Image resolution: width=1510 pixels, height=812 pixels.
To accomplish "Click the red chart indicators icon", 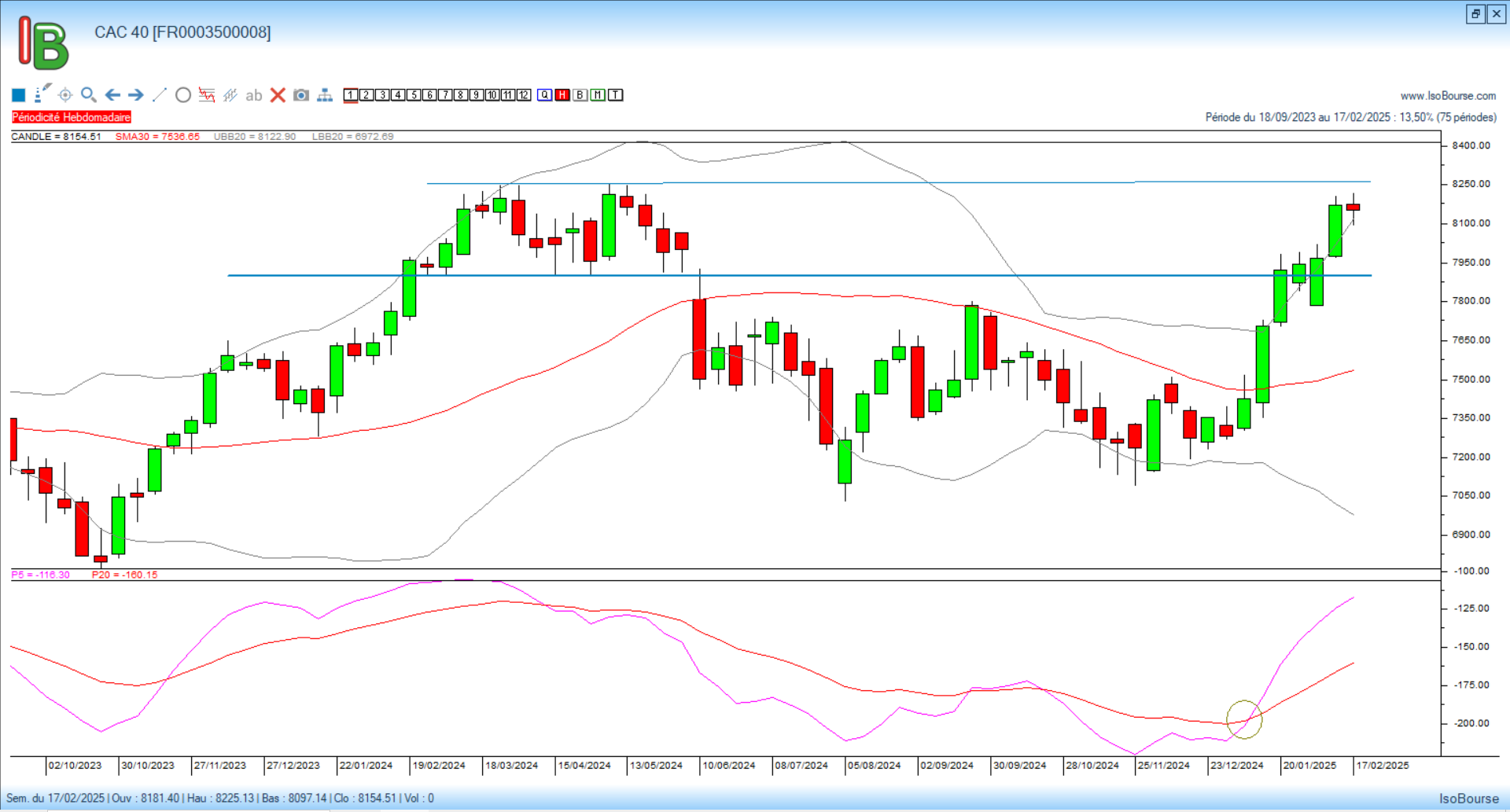I will pyautogui.click(x=207, y=95).
